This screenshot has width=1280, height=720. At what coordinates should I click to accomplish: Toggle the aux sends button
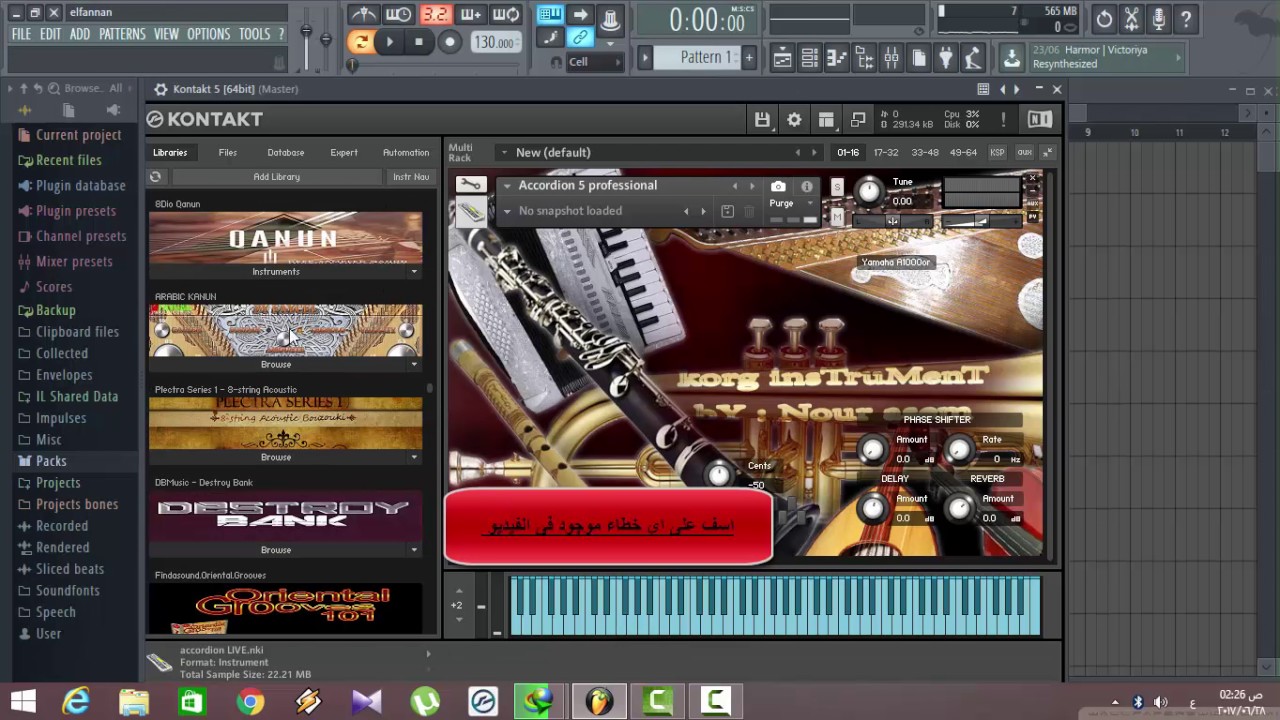pyautogui.click(x=1024, y=153)
